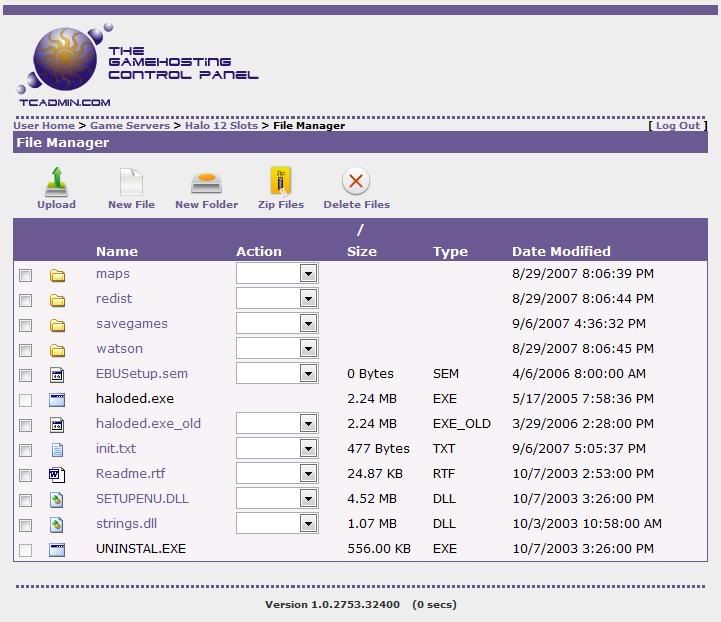Click the Log Out link

click(678, 126)
